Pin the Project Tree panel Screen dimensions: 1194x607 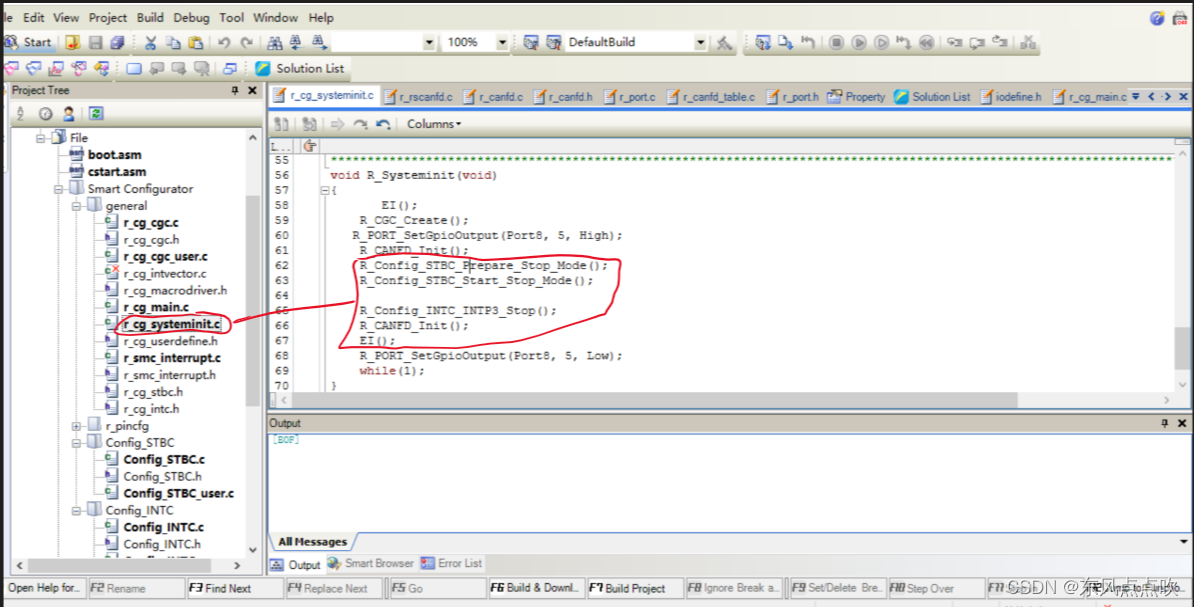tap(235, 91)
